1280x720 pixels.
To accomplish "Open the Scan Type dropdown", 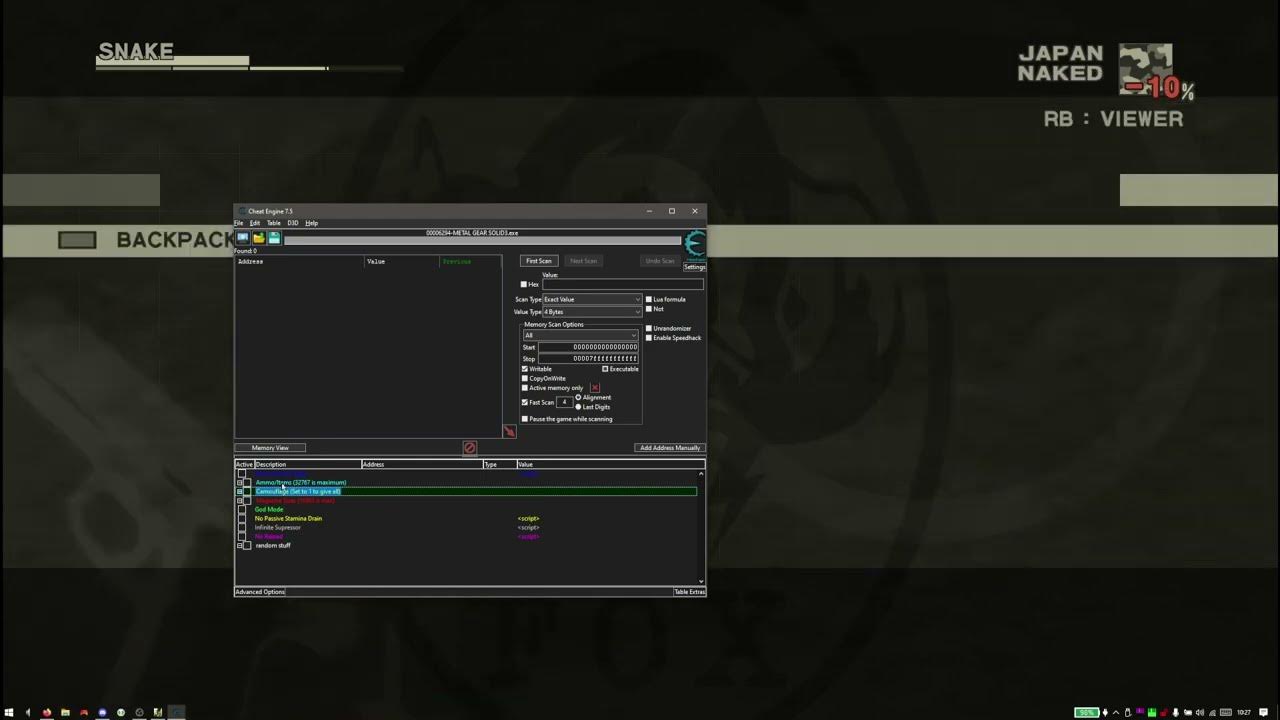I will tap(592, 300).
